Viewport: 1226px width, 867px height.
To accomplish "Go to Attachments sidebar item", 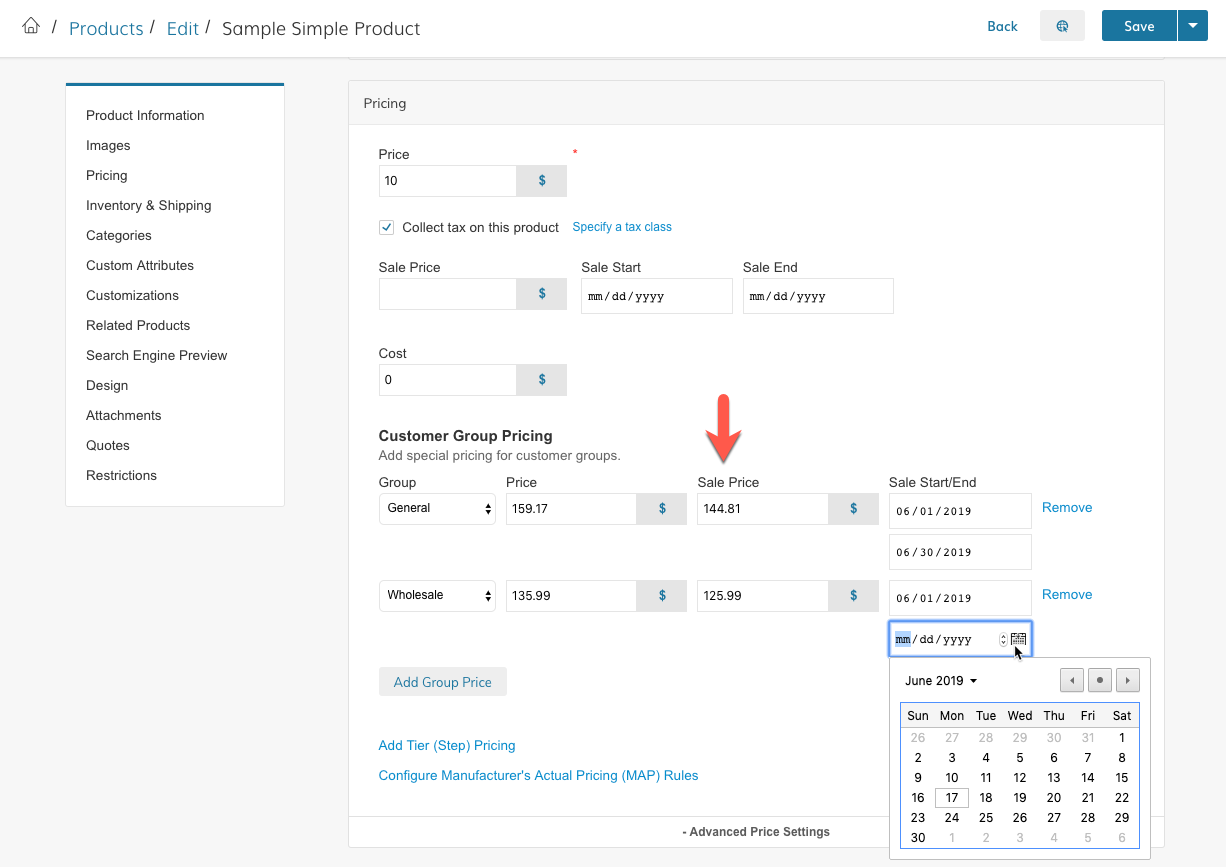I will click(123, 415).
